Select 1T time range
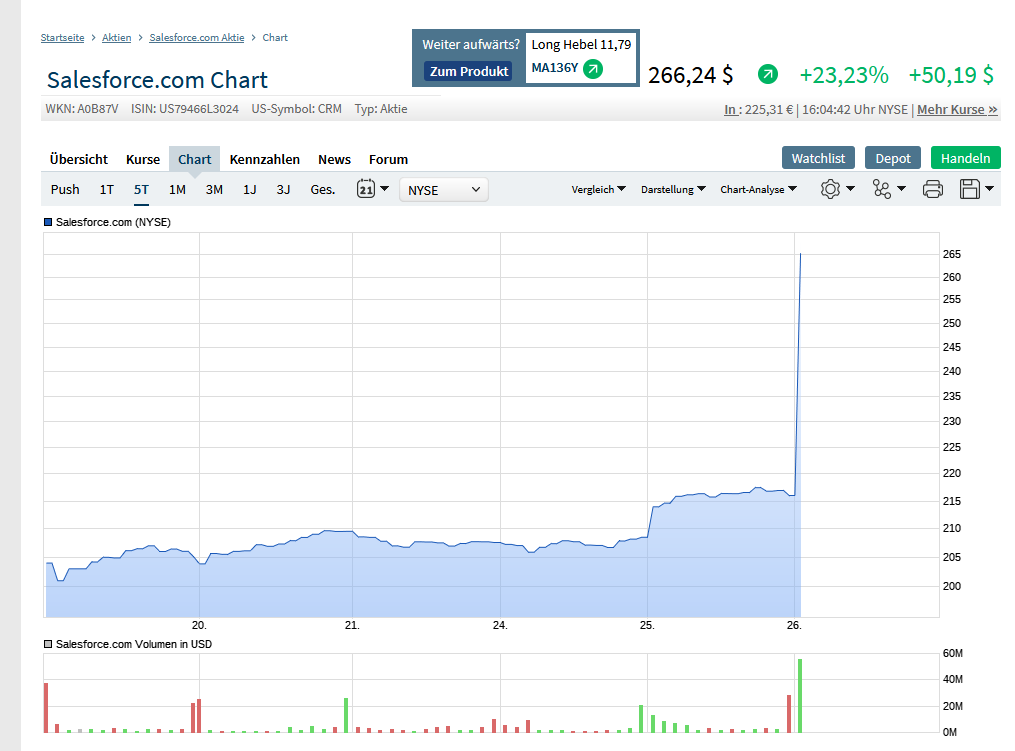This screenshot has height=751, width=1015. pos(107,190)
